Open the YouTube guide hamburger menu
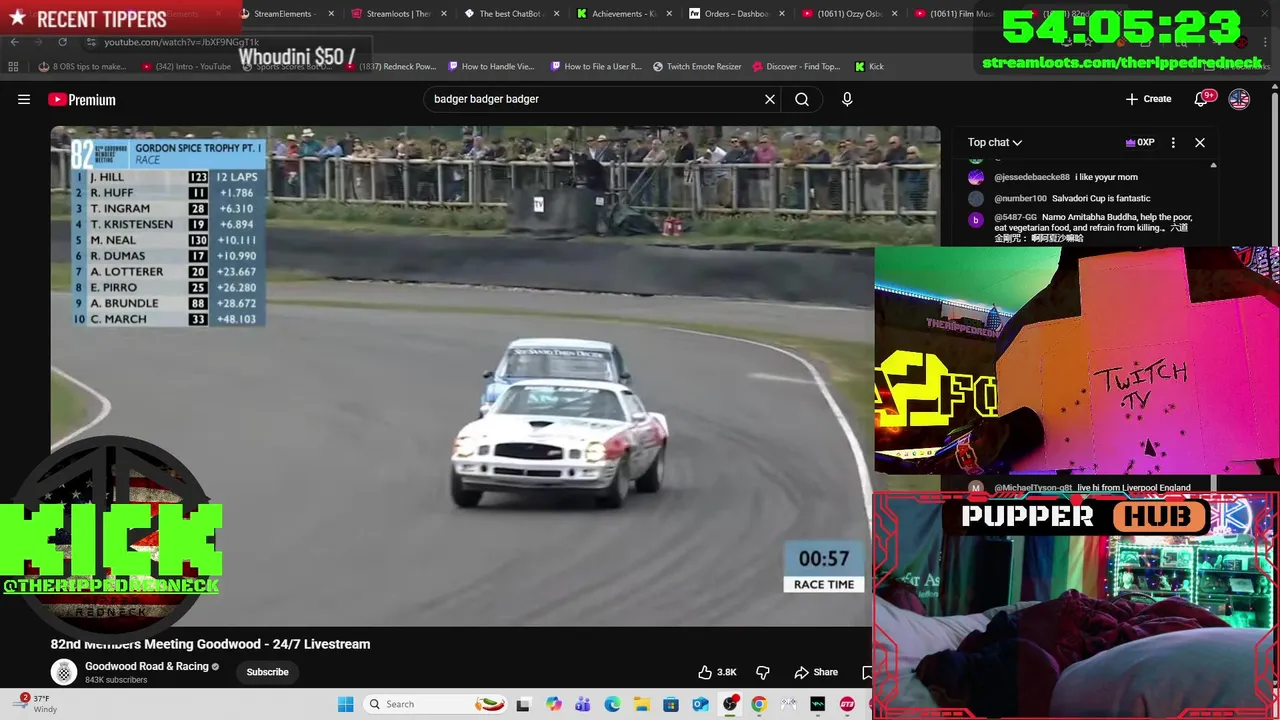Screen dimensions: 1280x720 click(x=24, y=99)
